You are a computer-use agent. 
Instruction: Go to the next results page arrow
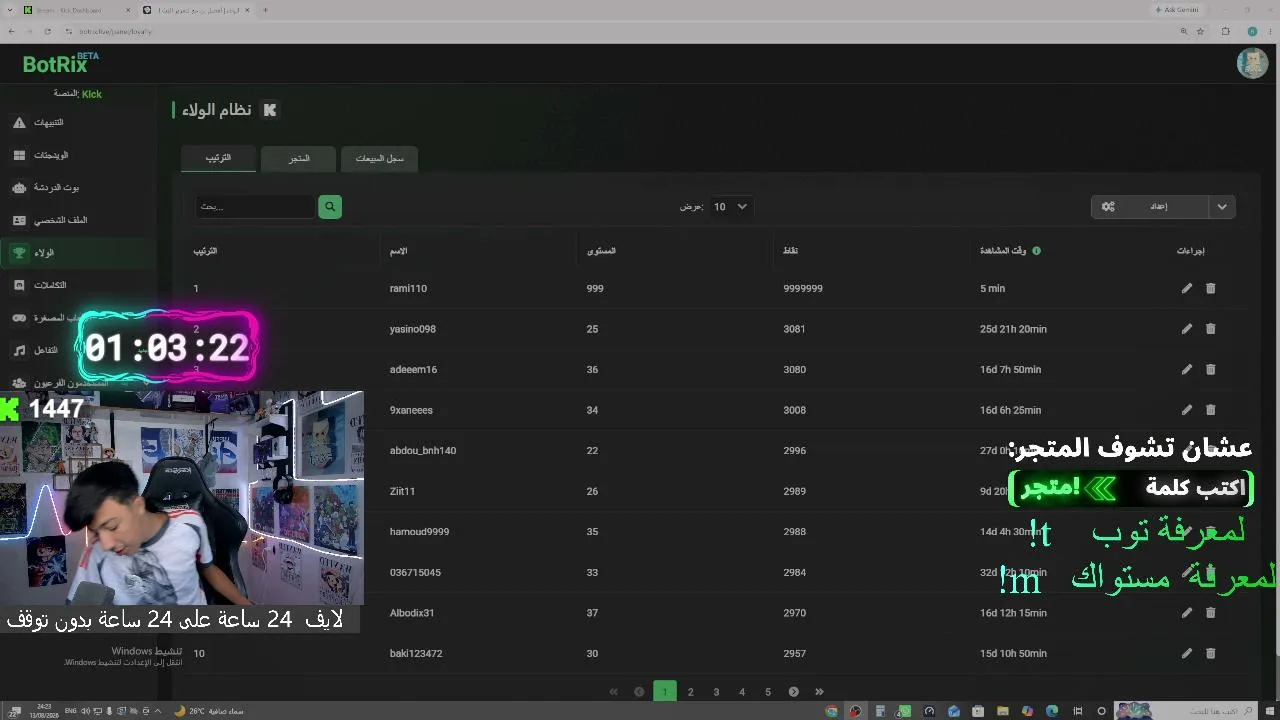793,691
